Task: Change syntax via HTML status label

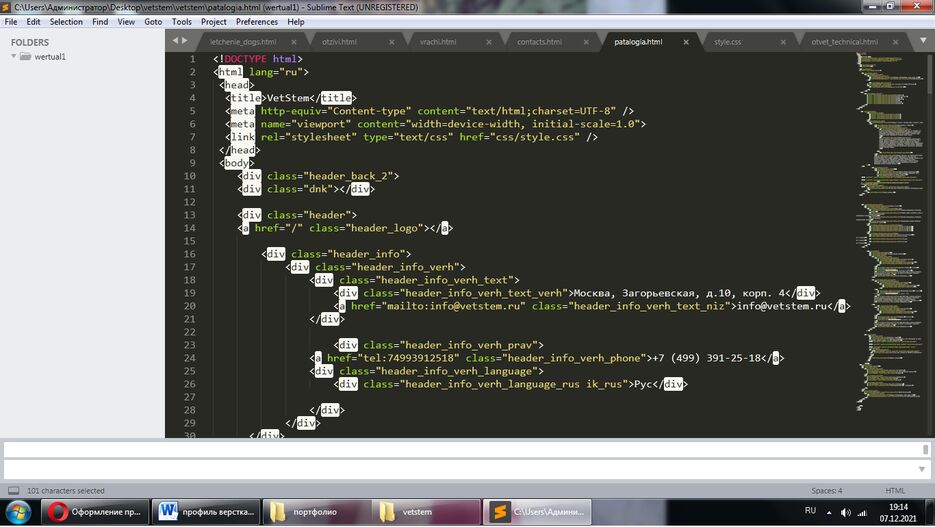Action: coord(895,491)
